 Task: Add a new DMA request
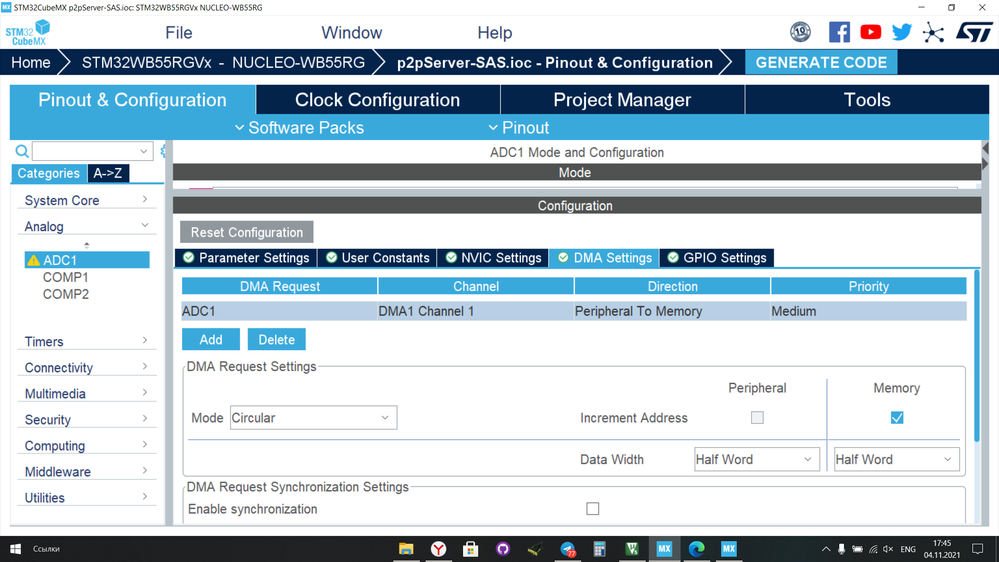pos(211,340)
